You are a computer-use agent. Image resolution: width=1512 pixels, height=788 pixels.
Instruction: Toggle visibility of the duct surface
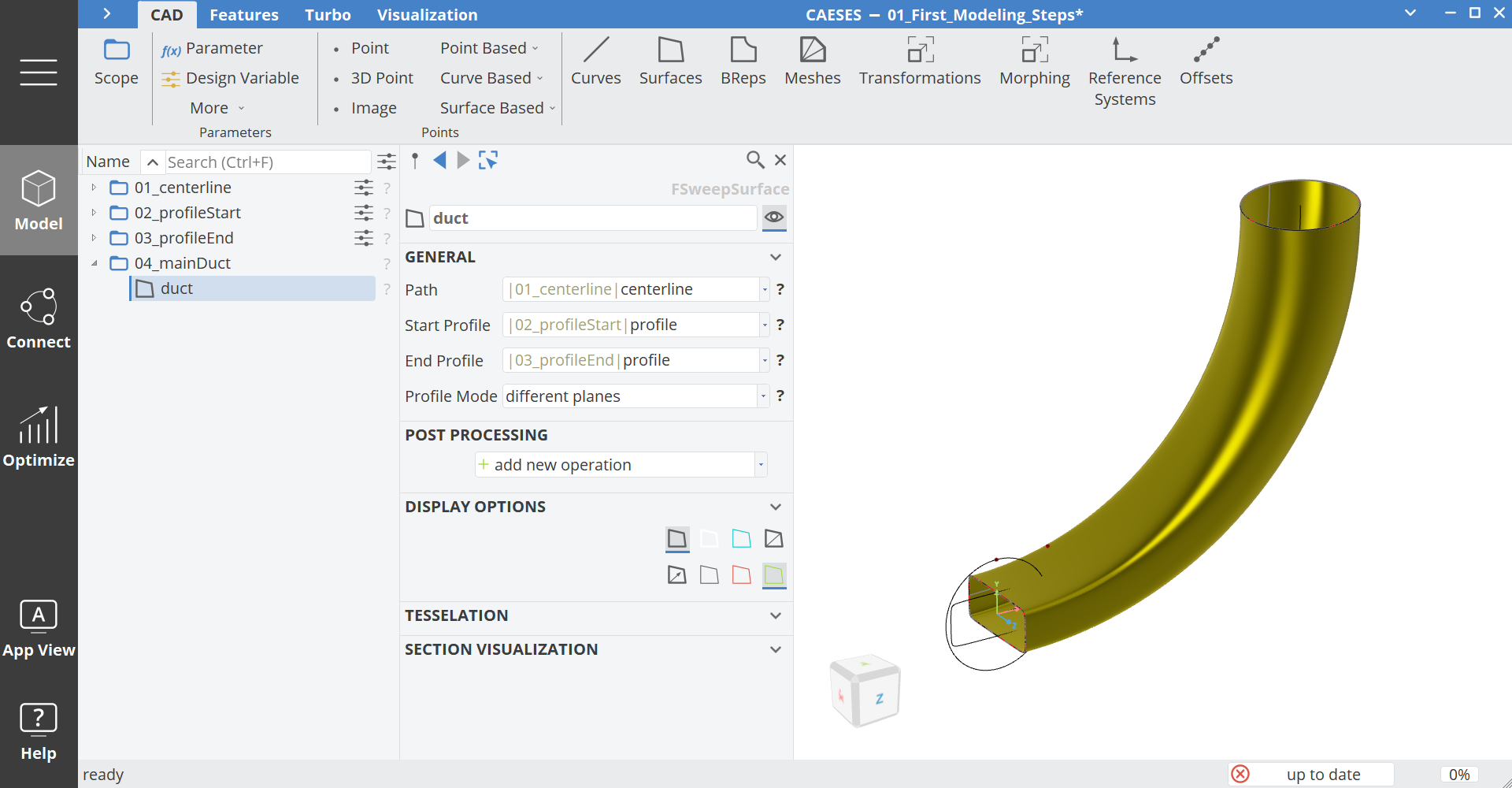click(774, 217)
